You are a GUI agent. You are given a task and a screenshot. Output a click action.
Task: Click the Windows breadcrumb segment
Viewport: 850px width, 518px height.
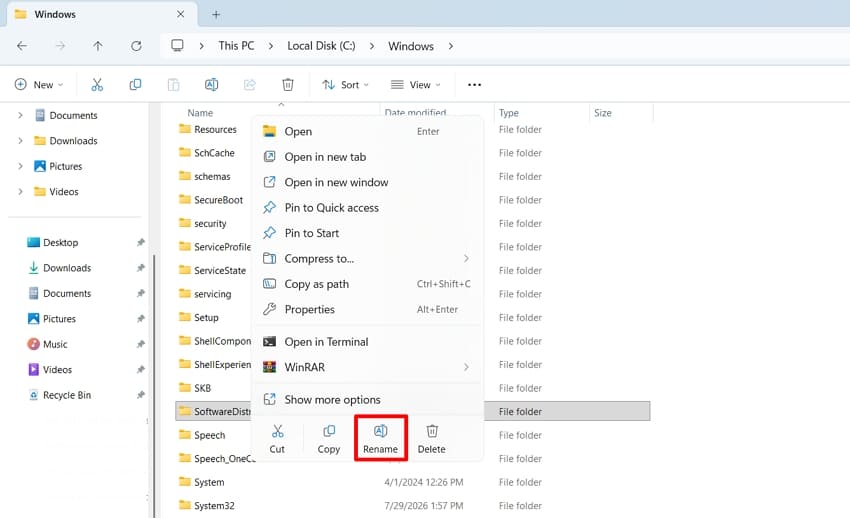click(x=410, y=46)
